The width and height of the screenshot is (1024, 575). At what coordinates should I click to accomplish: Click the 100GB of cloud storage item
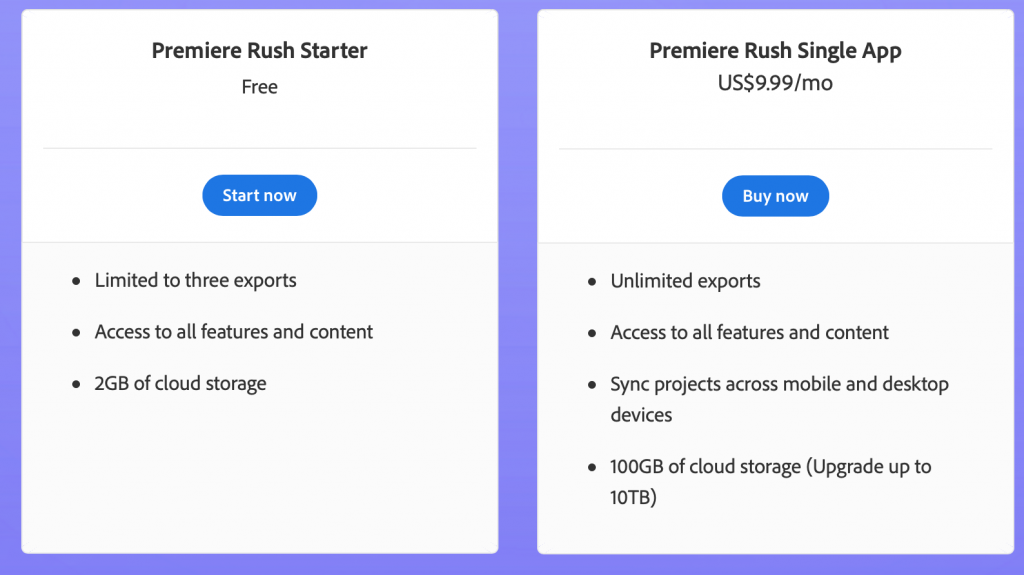tap(771, 482)
